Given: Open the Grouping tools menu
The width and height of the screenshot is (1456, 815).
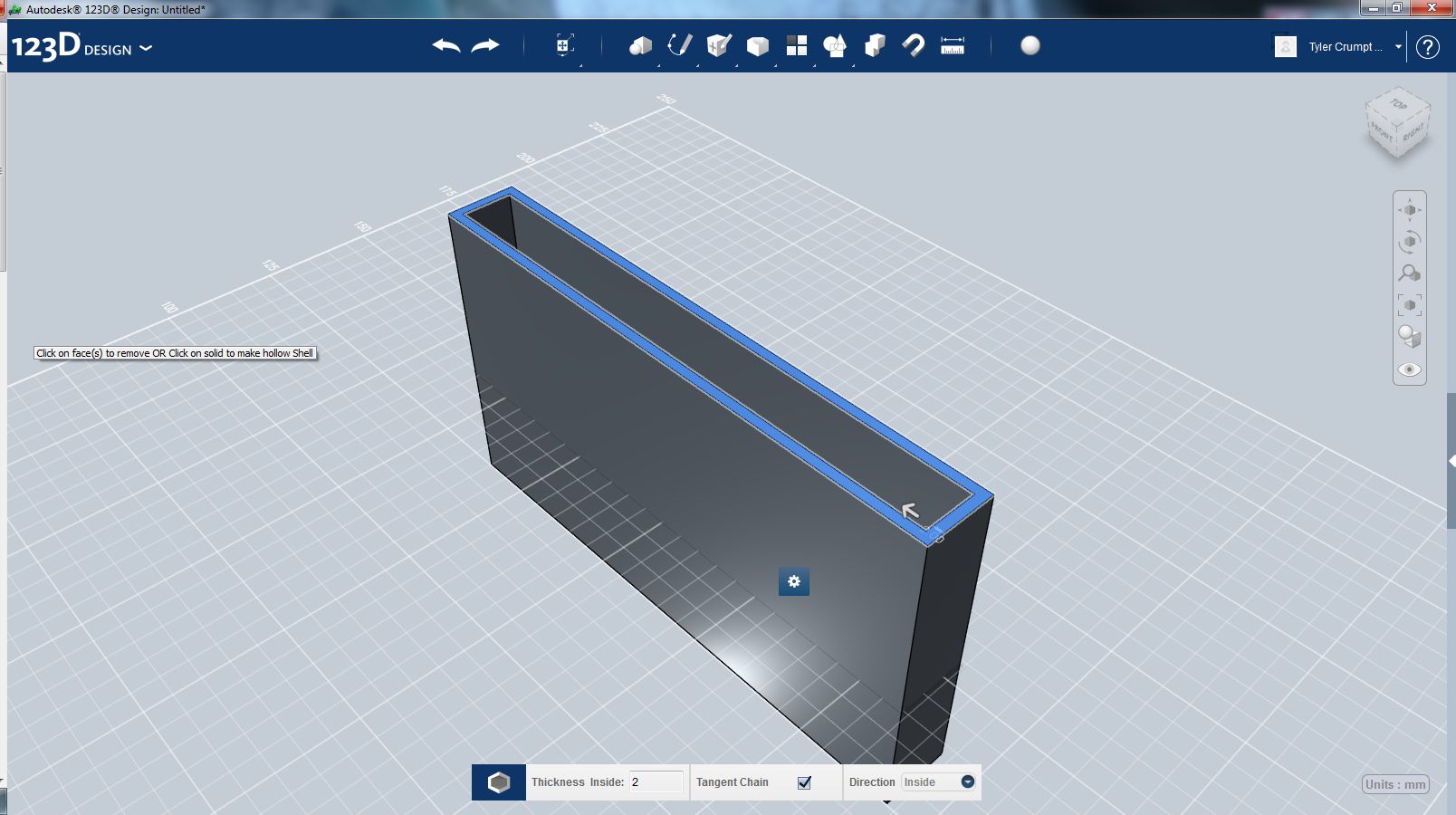Looking at the screenshot, I should click(x=835, y=45).
